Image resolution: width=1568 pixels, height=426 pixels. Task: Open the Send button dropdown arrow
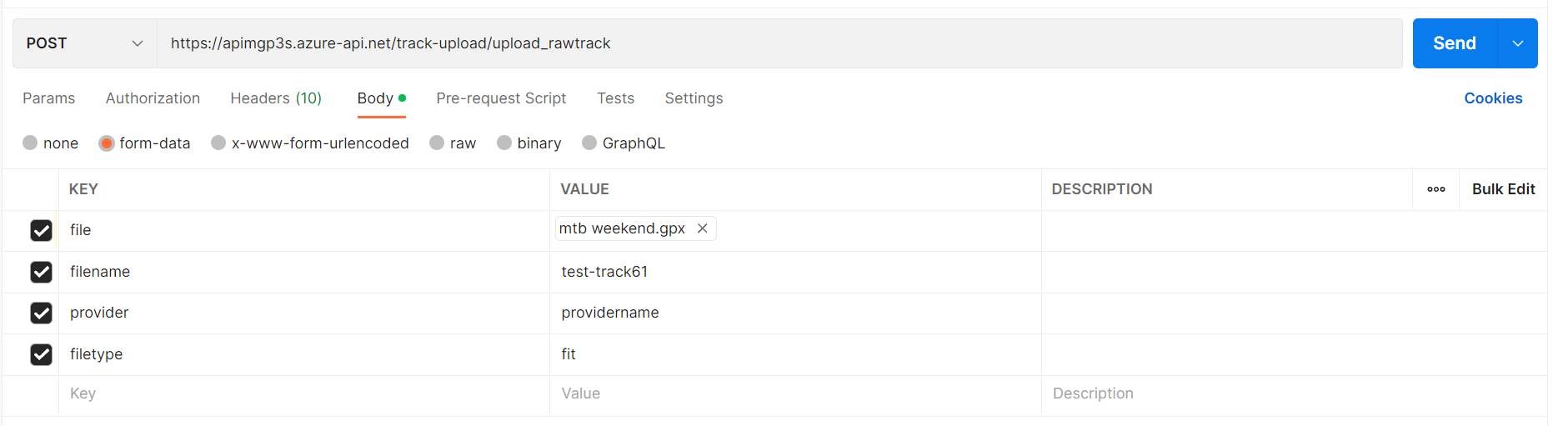click(1518, 43)
